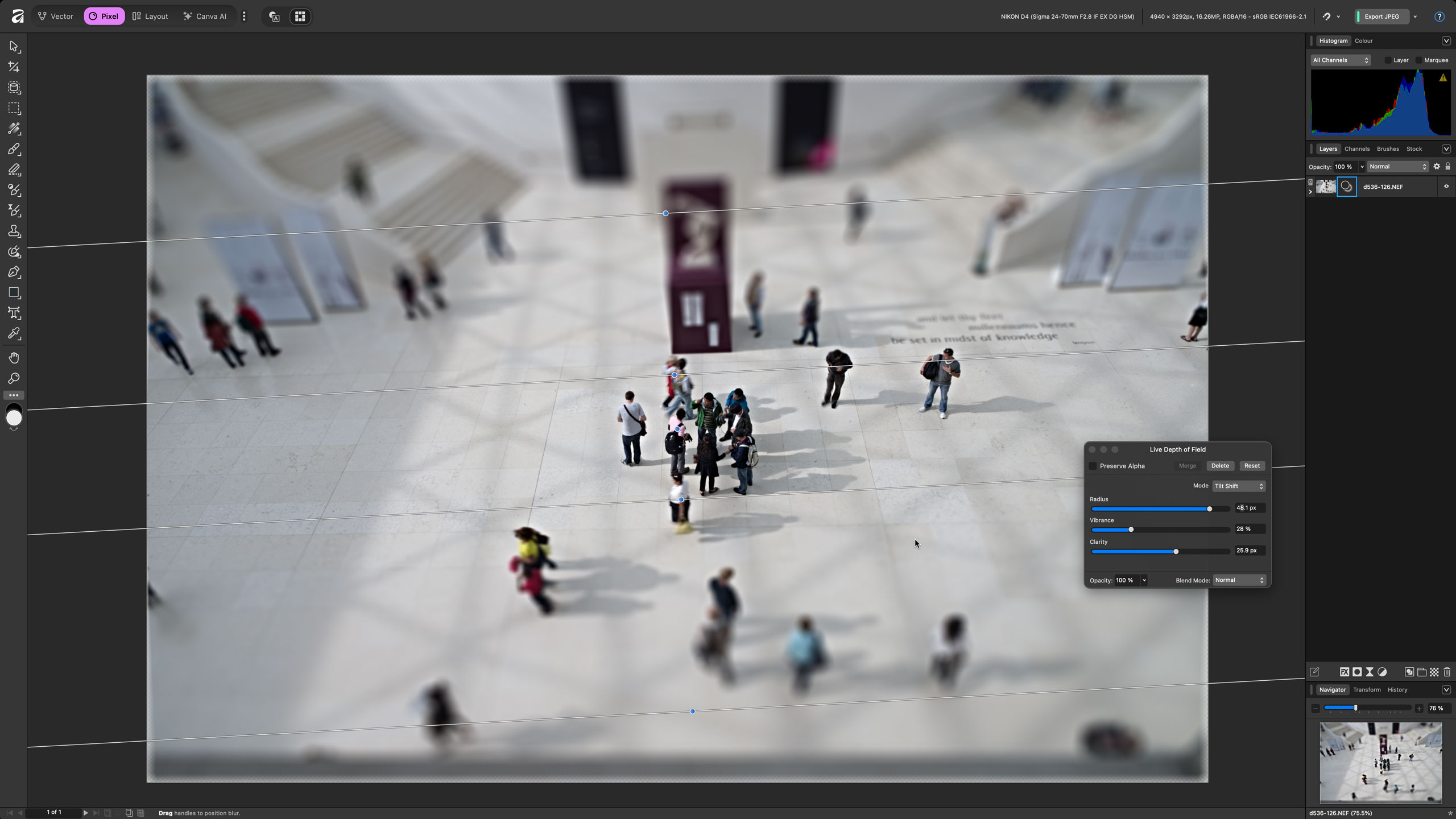
Task: Click the Export JPEG button
Action: point(1381,16)
